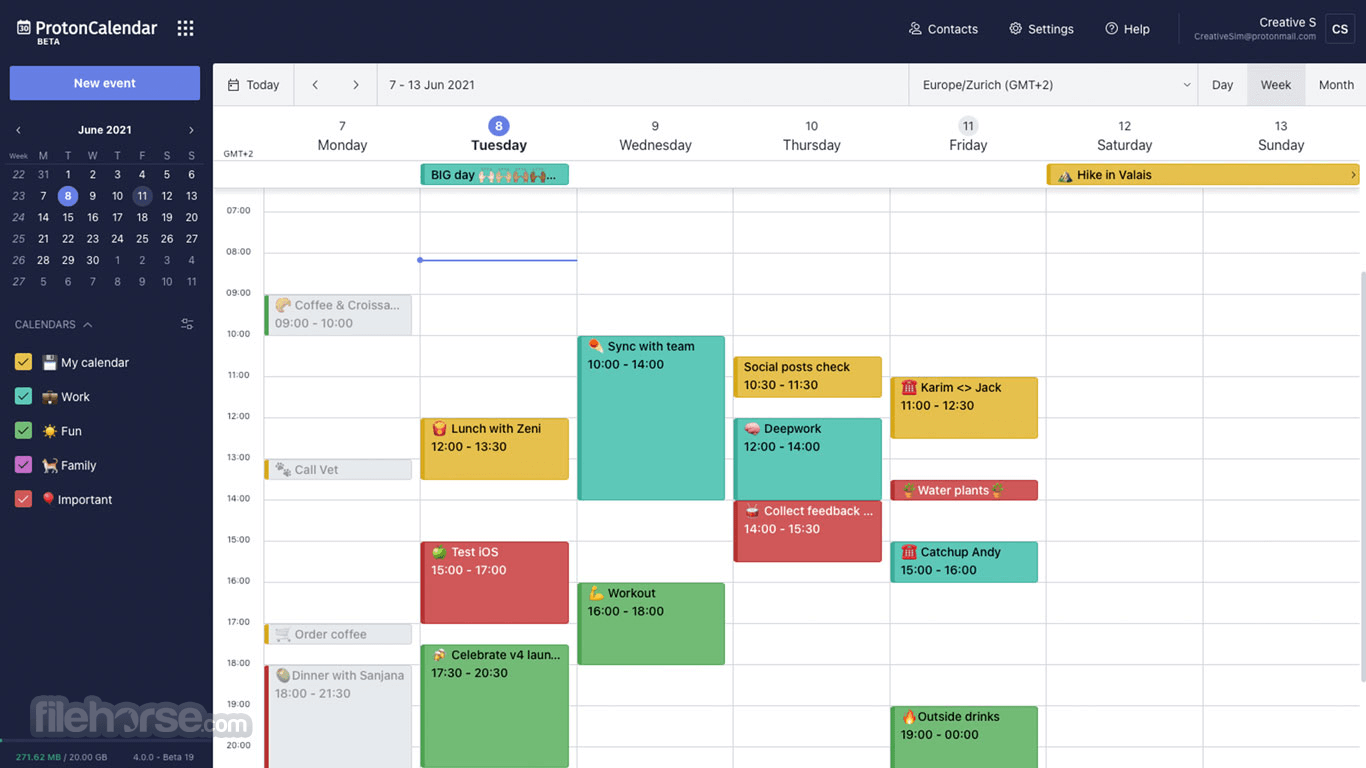Toggle Family calendar checkbox

[x=24, y=465]
